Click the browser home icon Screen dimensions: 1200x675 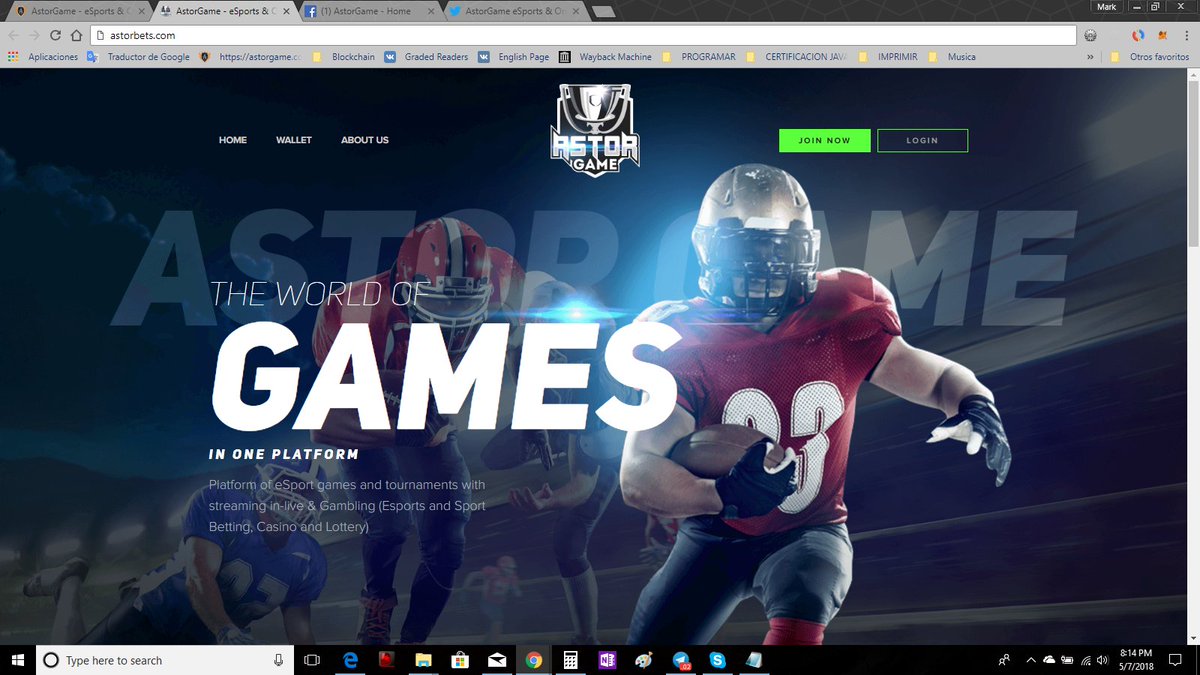coord(76,35)
